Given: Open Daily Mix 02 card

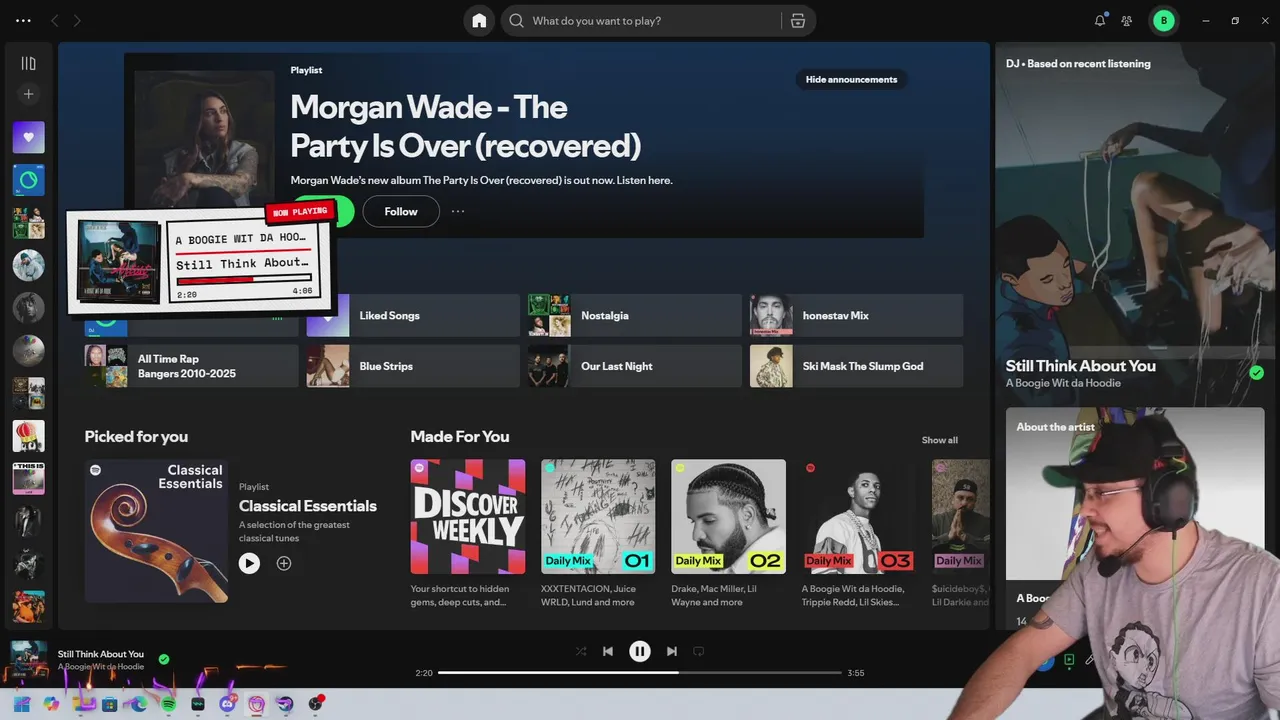Looking at the screenshot, I should [x=728, y=535].
